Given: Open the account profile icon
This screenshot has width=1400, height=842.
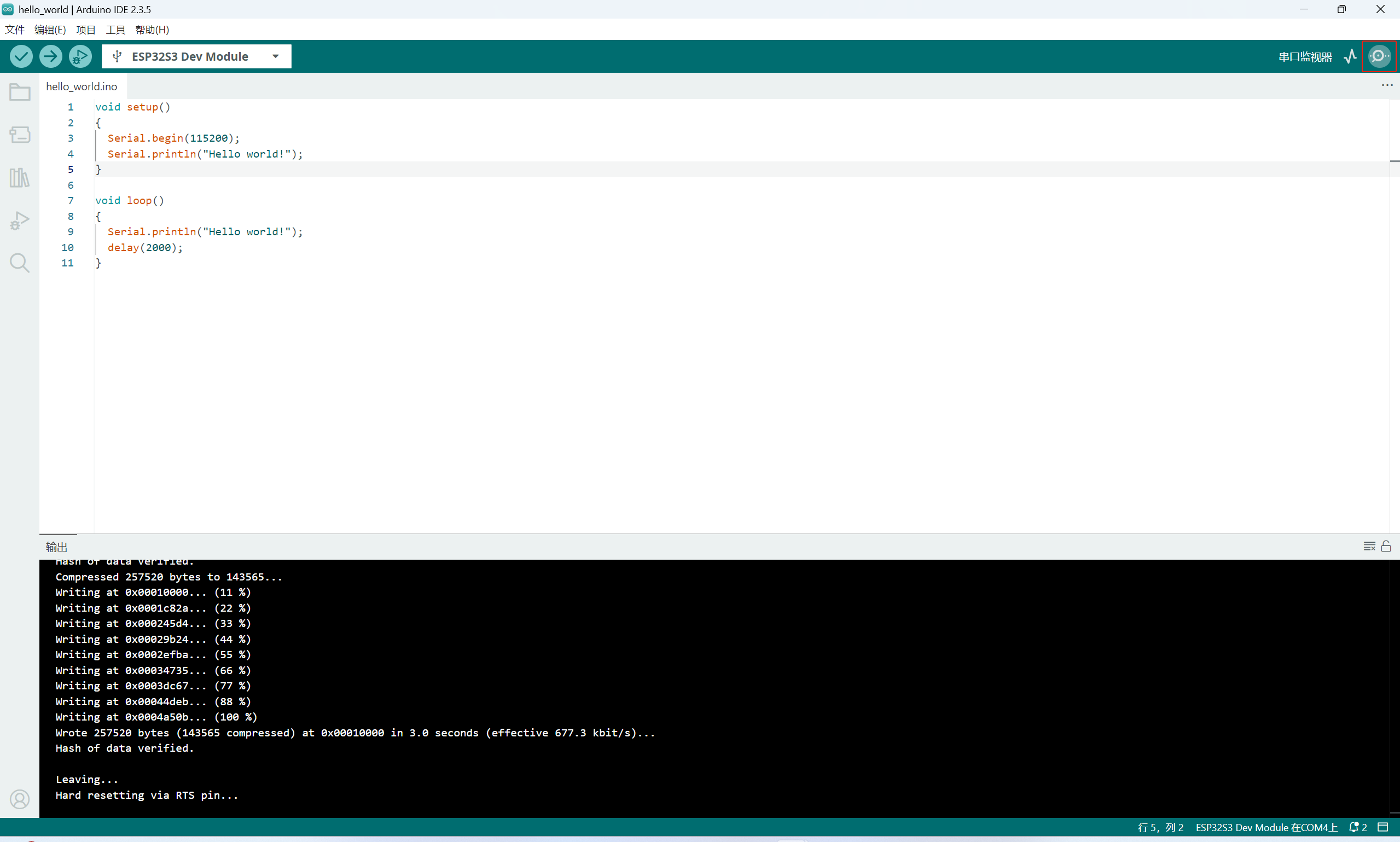Looking at the screenshot, I should point(20,799).
